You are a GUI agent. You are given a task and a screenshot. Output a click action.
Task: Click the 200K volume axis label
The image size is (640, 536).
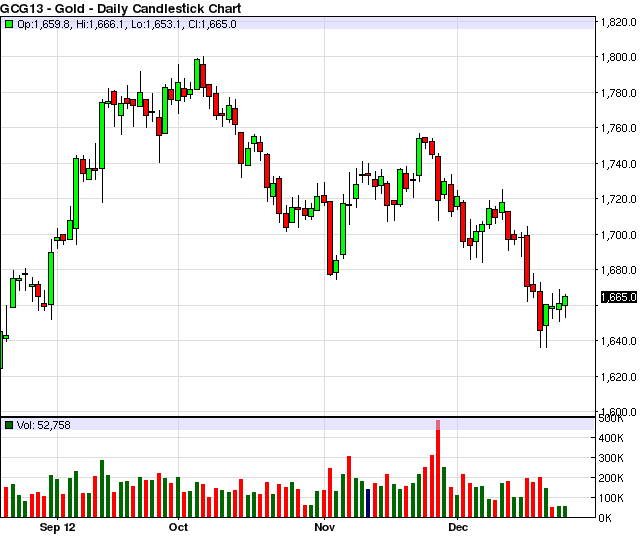coord(611,478)
